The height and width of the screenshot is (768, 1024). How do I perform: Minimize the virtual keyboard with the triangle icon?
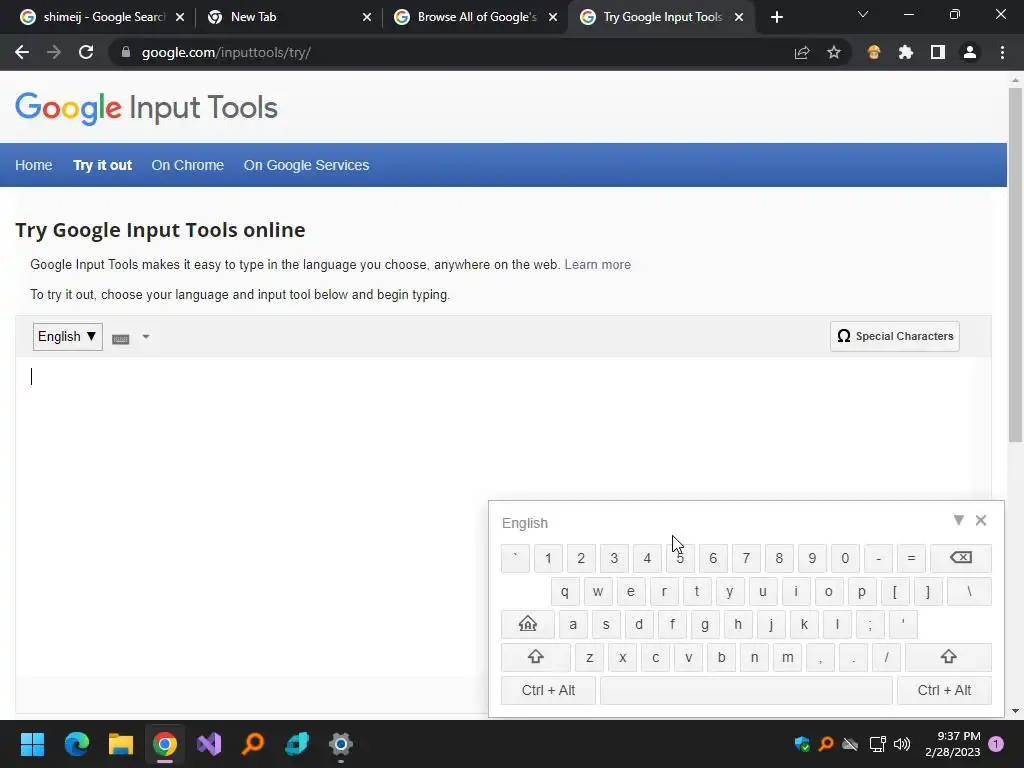pyautogui.click(x=959, y=520)
